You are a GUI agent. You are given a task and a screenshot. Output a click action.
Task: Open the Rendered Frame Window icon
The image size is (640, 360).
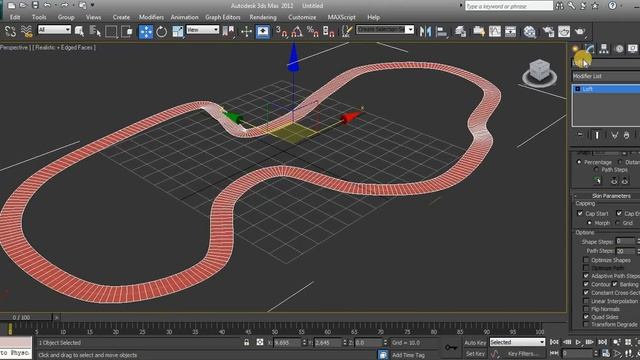coord(564,31)
